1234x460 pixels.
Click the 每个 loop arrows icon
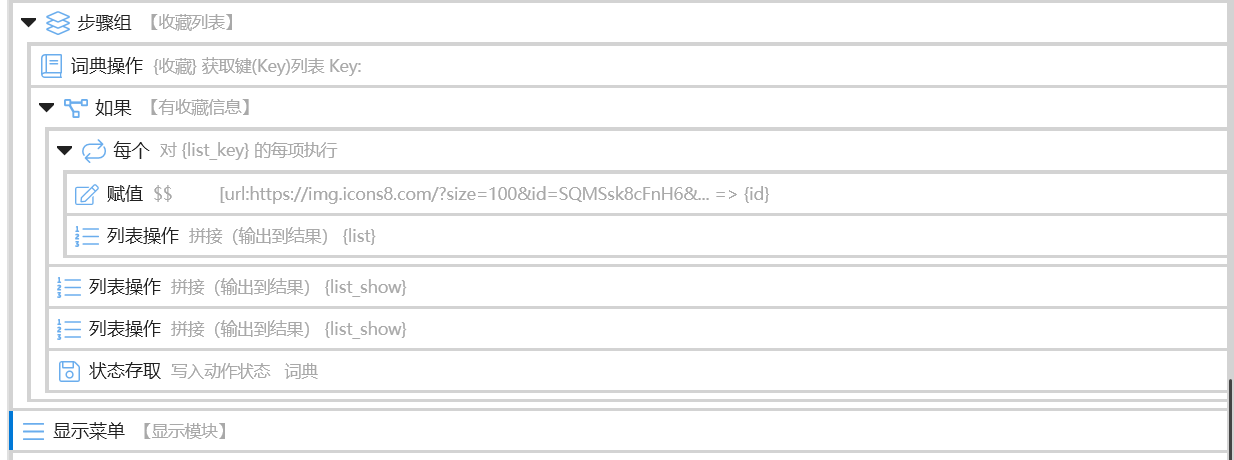pos(93,151)
